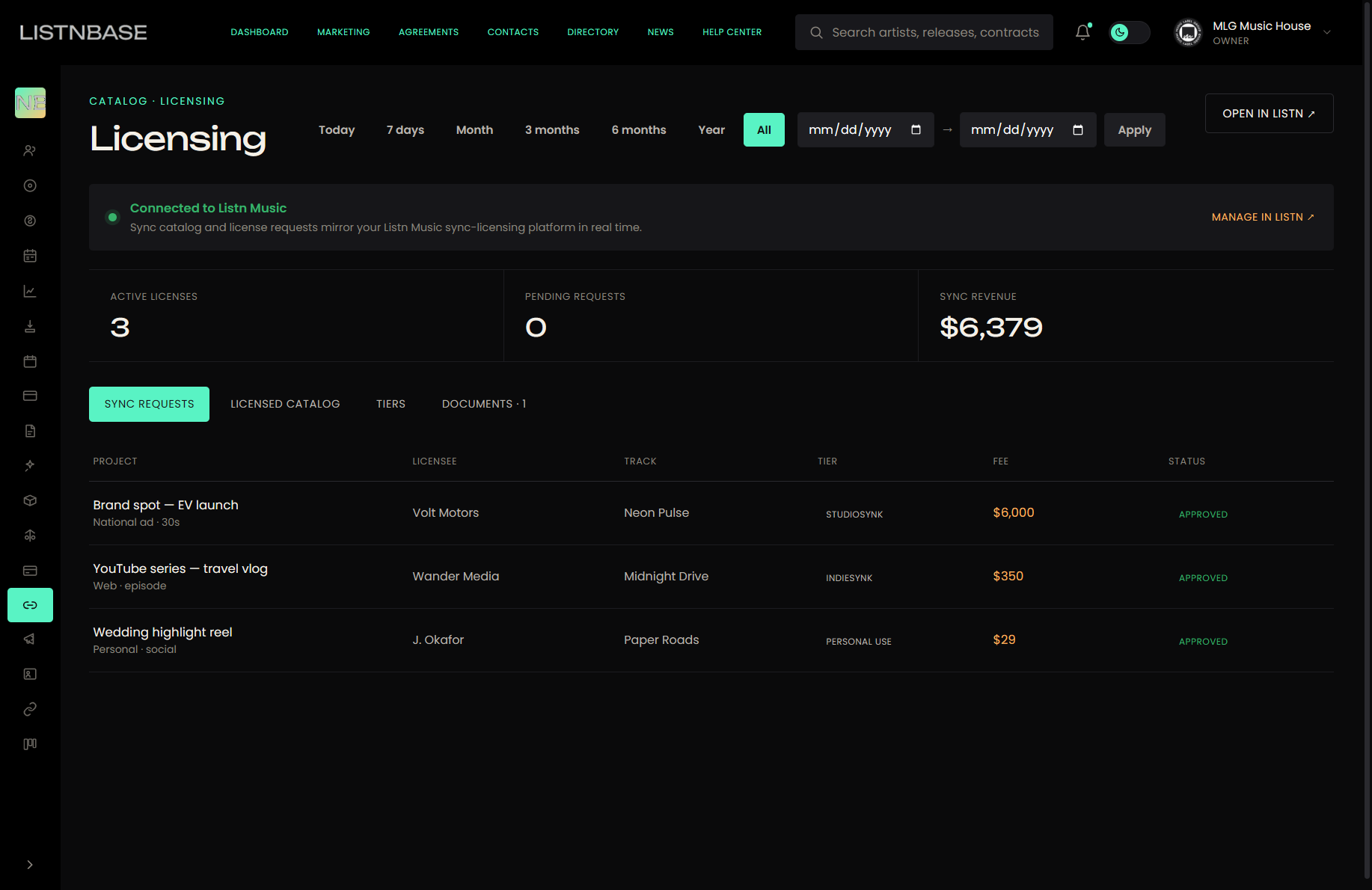Open the blank calendar sidebar icon
The height and width of the screenshot is (890, 1372).
click(x=30, y=361)
